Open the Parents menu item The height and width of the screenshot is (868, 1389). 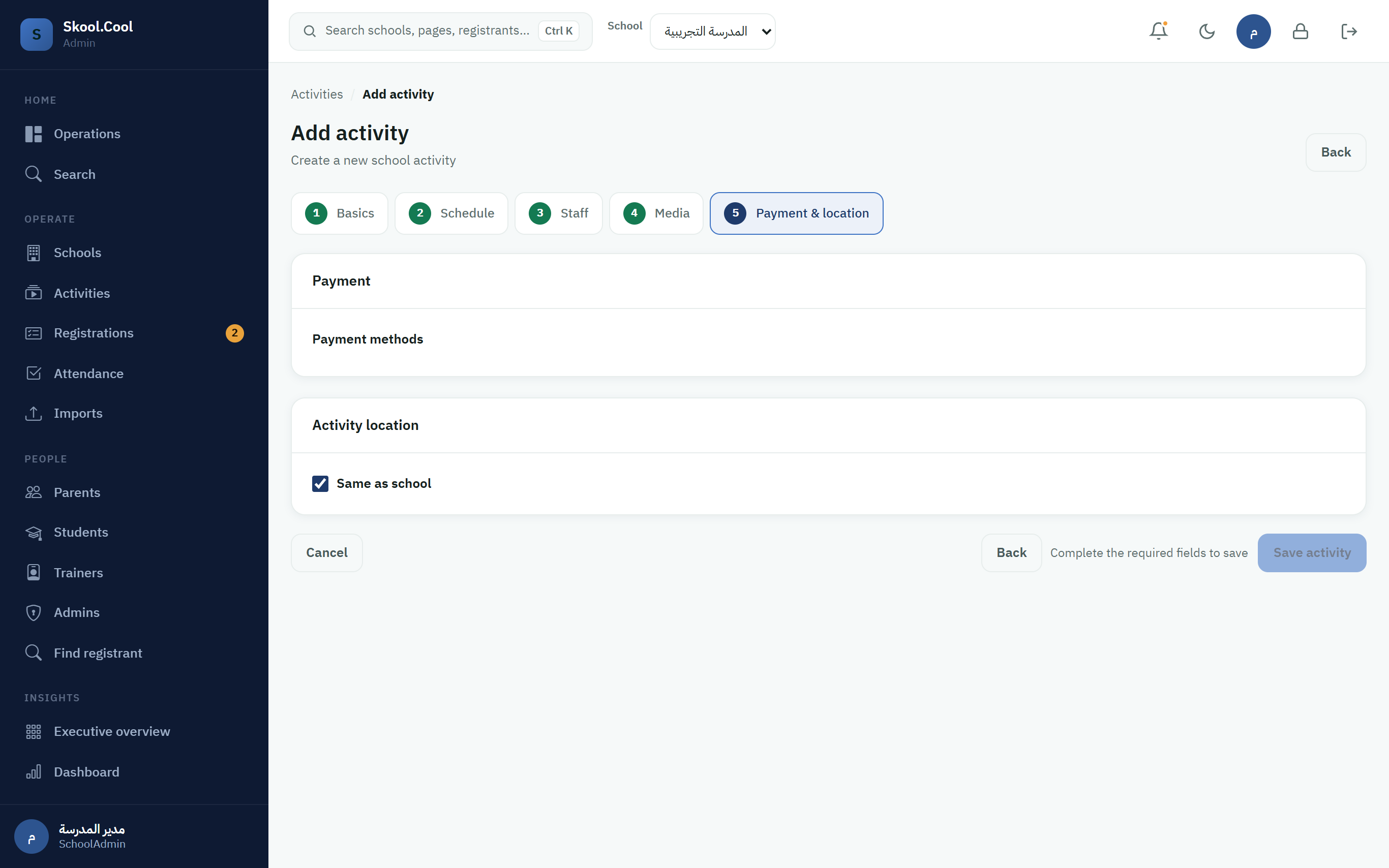tap(134, 492)
